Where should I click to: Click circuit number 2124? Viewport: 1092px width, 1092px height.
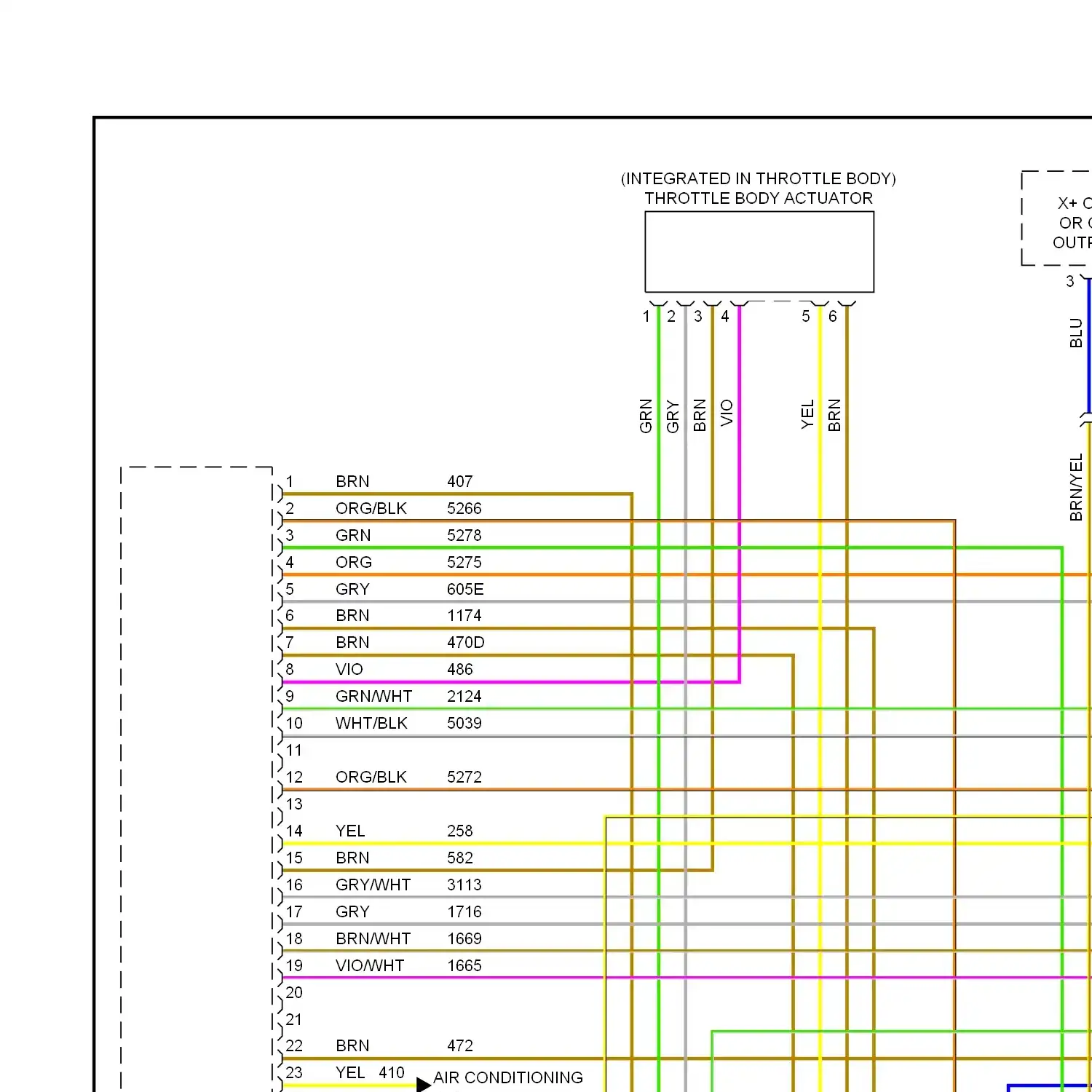click(464, 697)
